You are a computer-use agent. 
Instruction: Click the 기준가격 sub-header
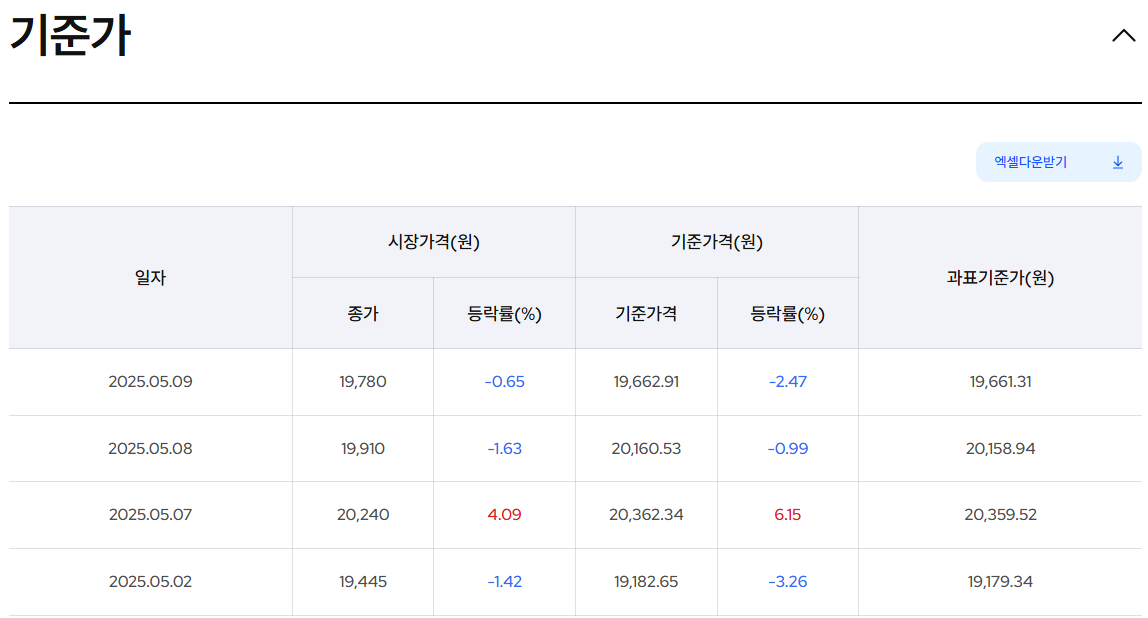[646, 313]
